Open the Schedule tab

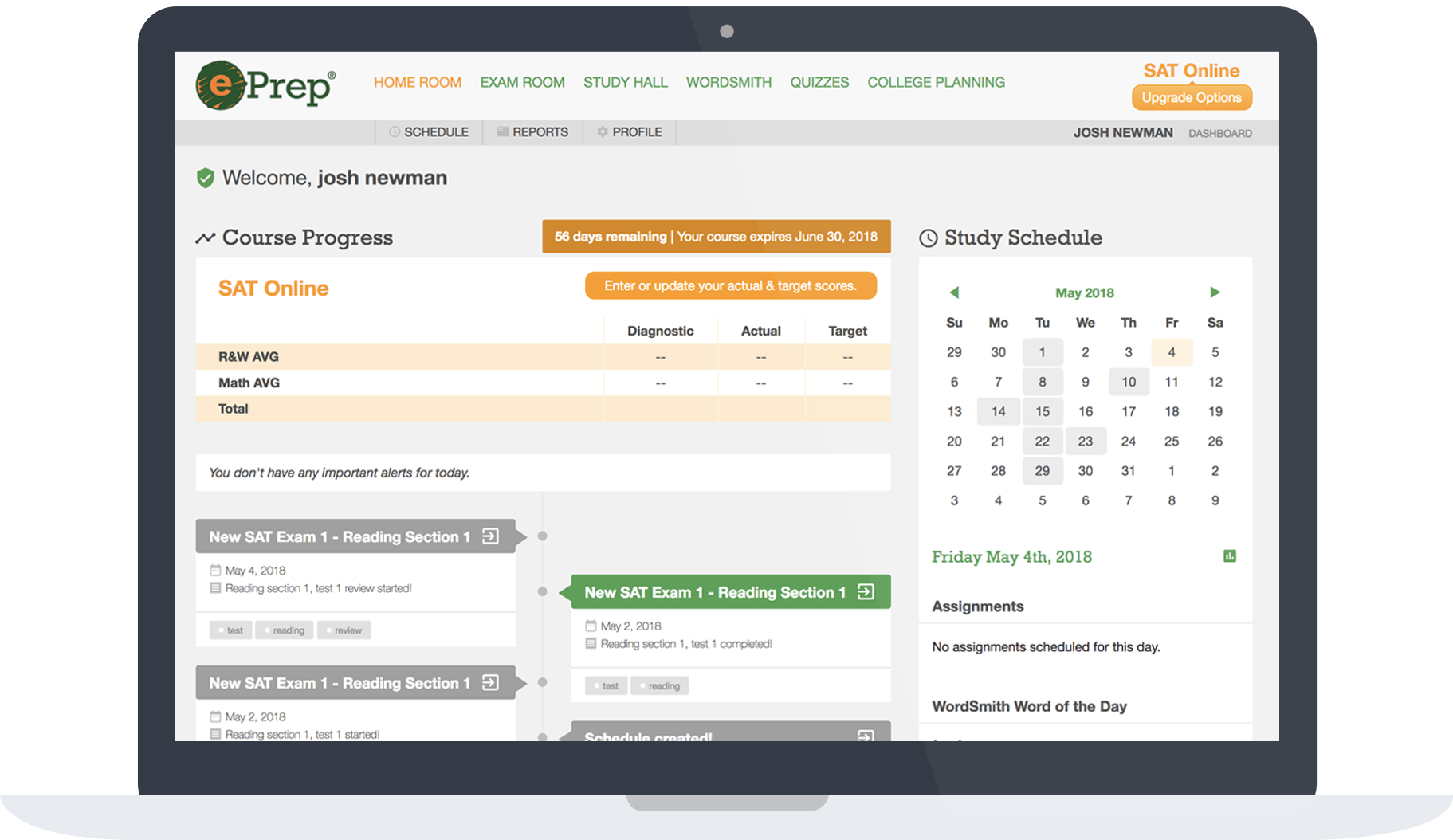coord(429,132)
